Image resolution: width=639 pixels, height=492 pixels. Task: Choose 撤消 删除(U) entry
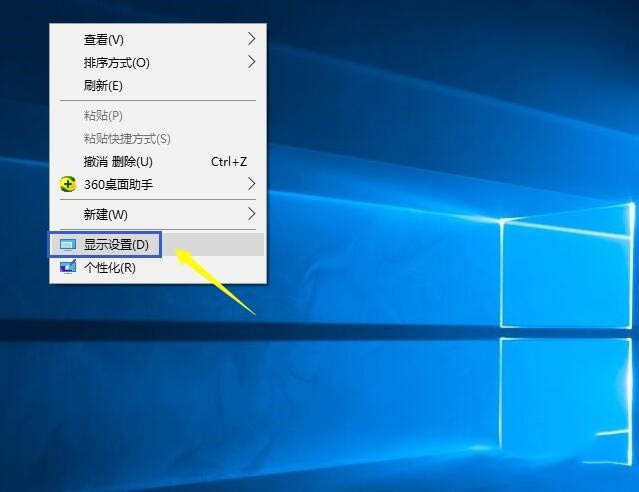click(x=158, y=162)
